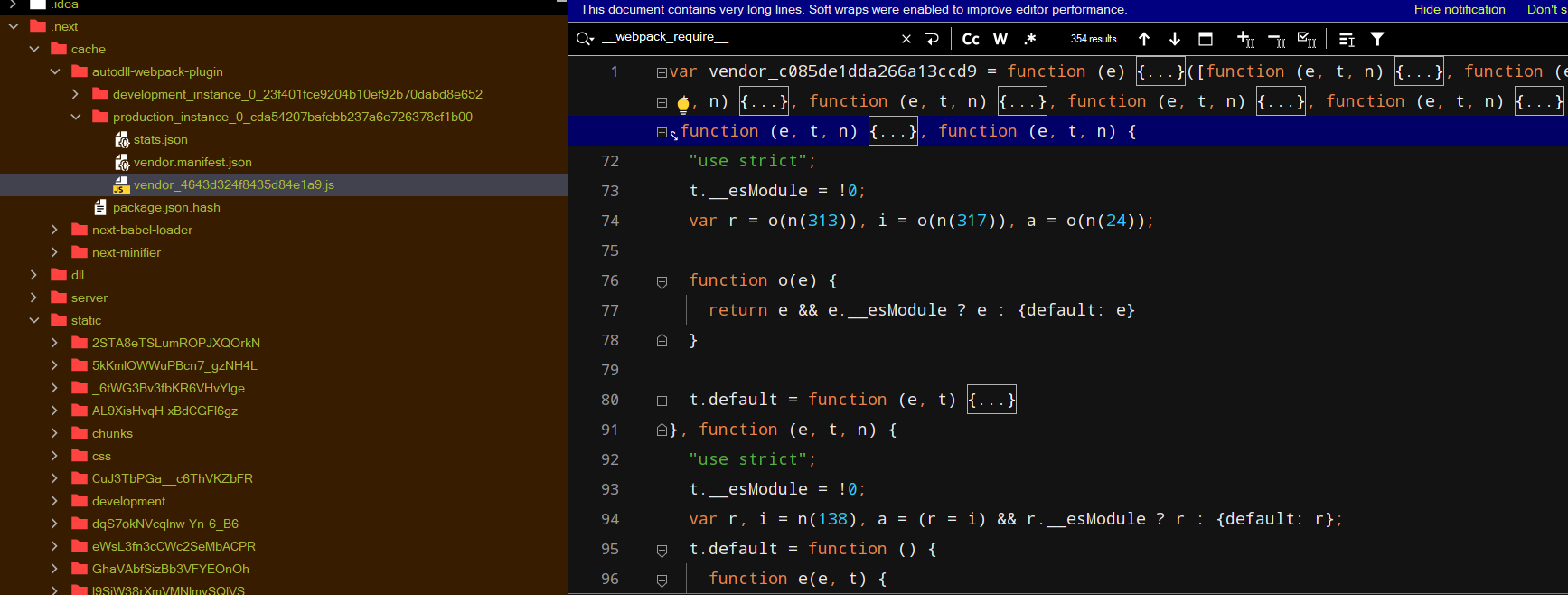Expand the chunks folder
This screenshot has height=595, width=1568.
55,433
